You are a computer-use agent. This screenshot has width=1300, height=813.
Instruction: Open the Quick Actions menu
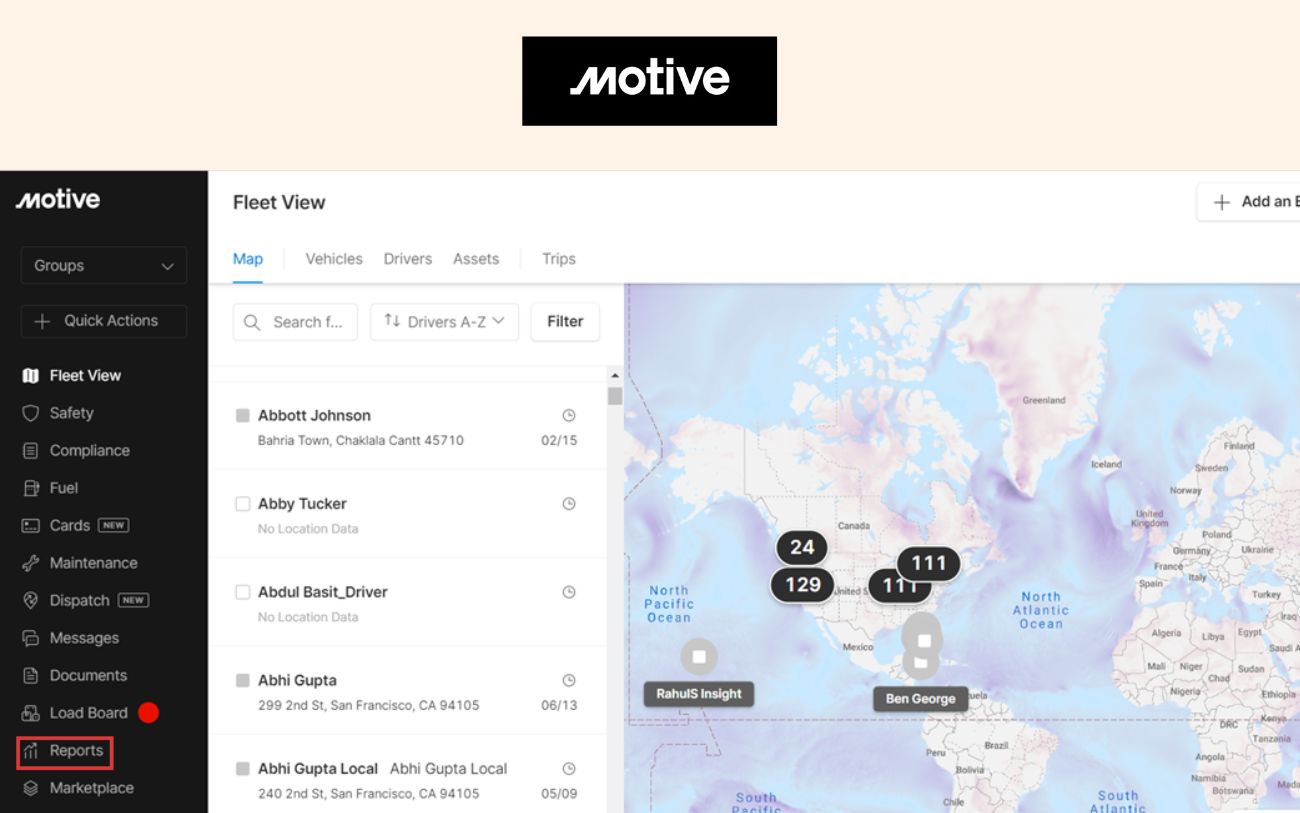pyautogui.click(x=103, y=321)
